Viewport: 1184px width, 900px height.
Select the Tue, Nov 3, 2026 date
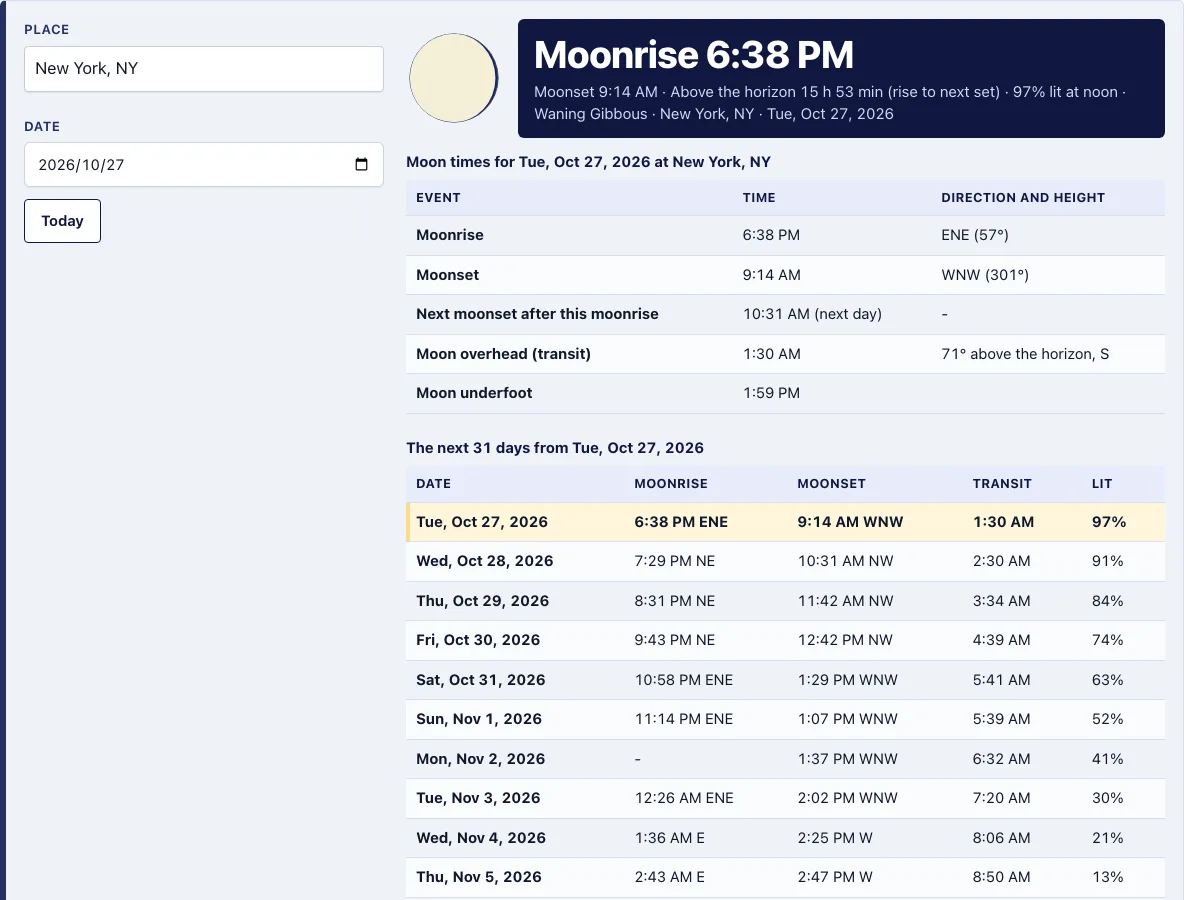tap(478, 798)
